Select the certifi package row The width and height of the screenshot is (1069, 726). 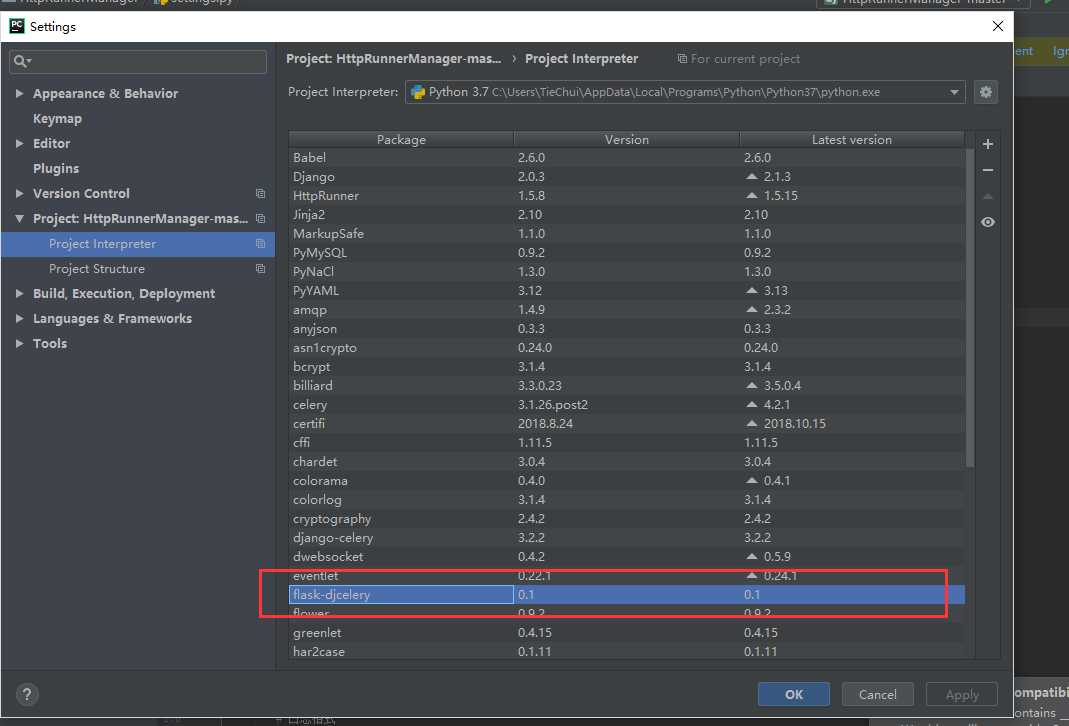coord(627,423)
